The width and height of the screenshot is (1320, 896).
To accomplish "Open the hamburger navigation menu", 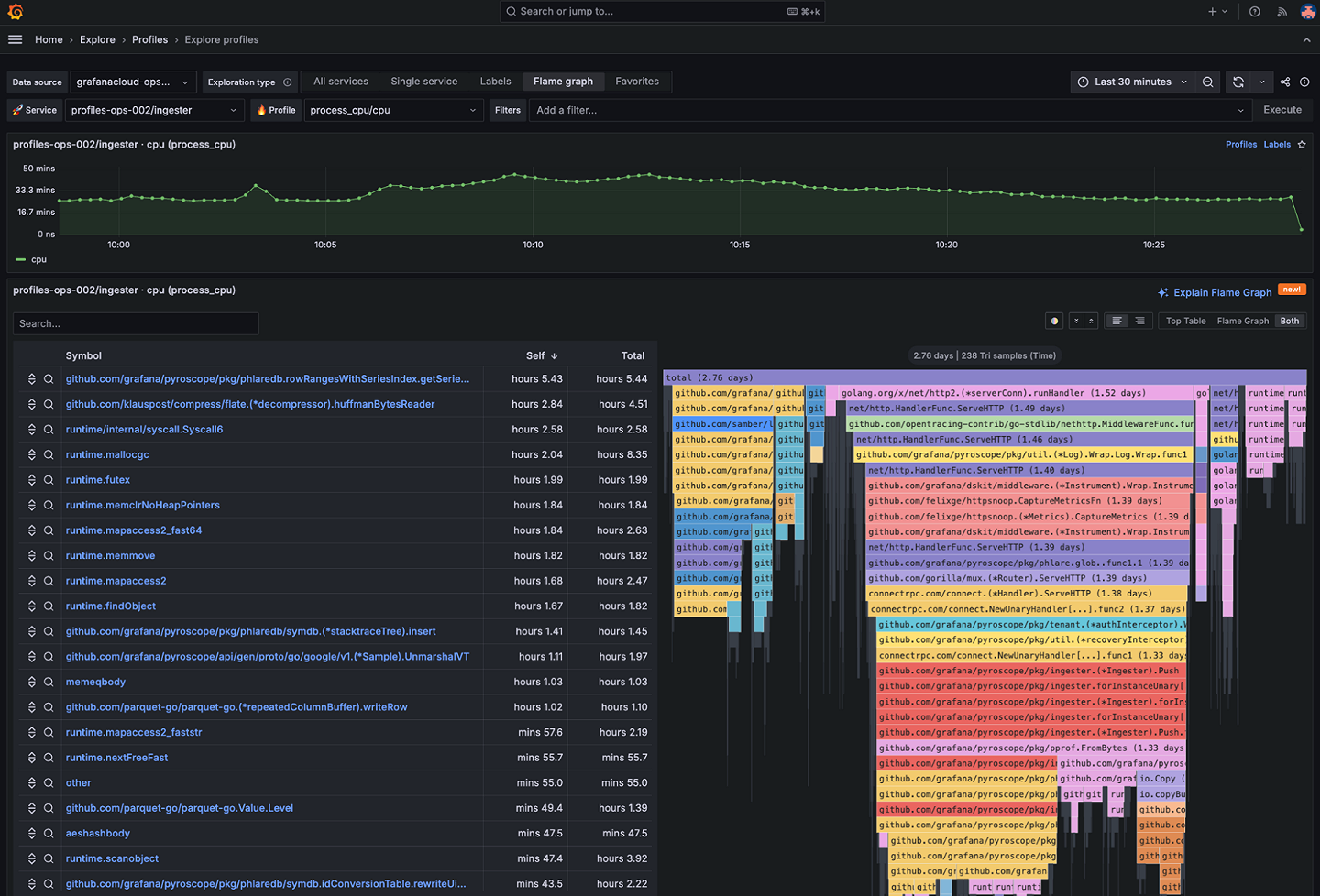I will pyautogui.click(x=15, y=39).
